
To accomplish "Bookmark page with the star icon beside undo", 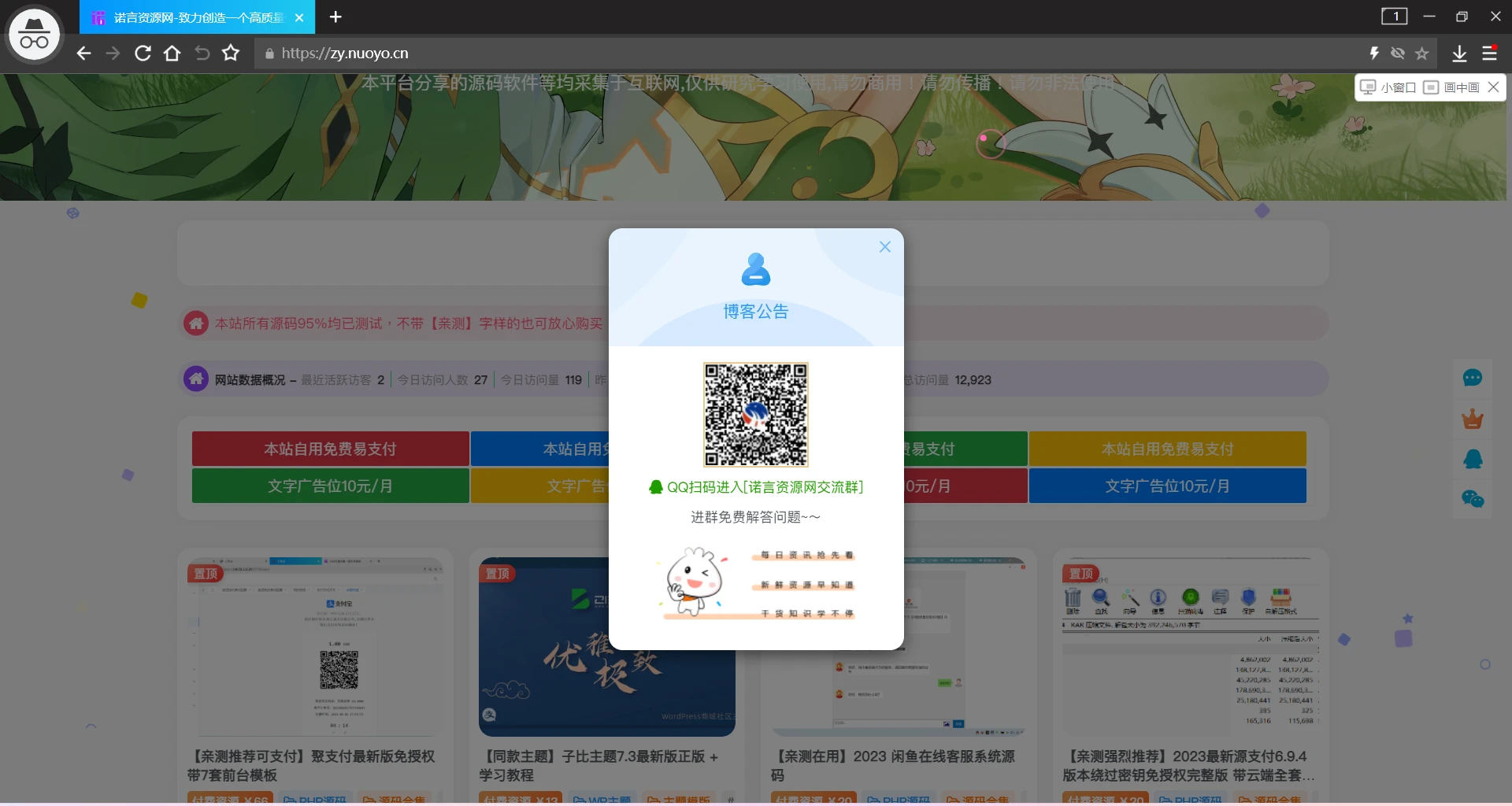I will pos(231,54).
